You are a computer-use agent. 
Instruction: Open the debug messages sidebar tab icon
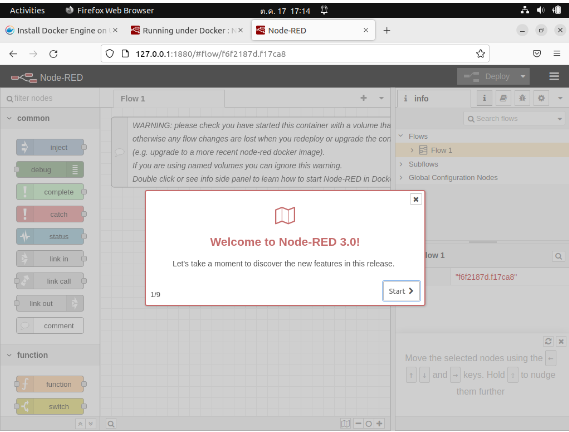522,98
